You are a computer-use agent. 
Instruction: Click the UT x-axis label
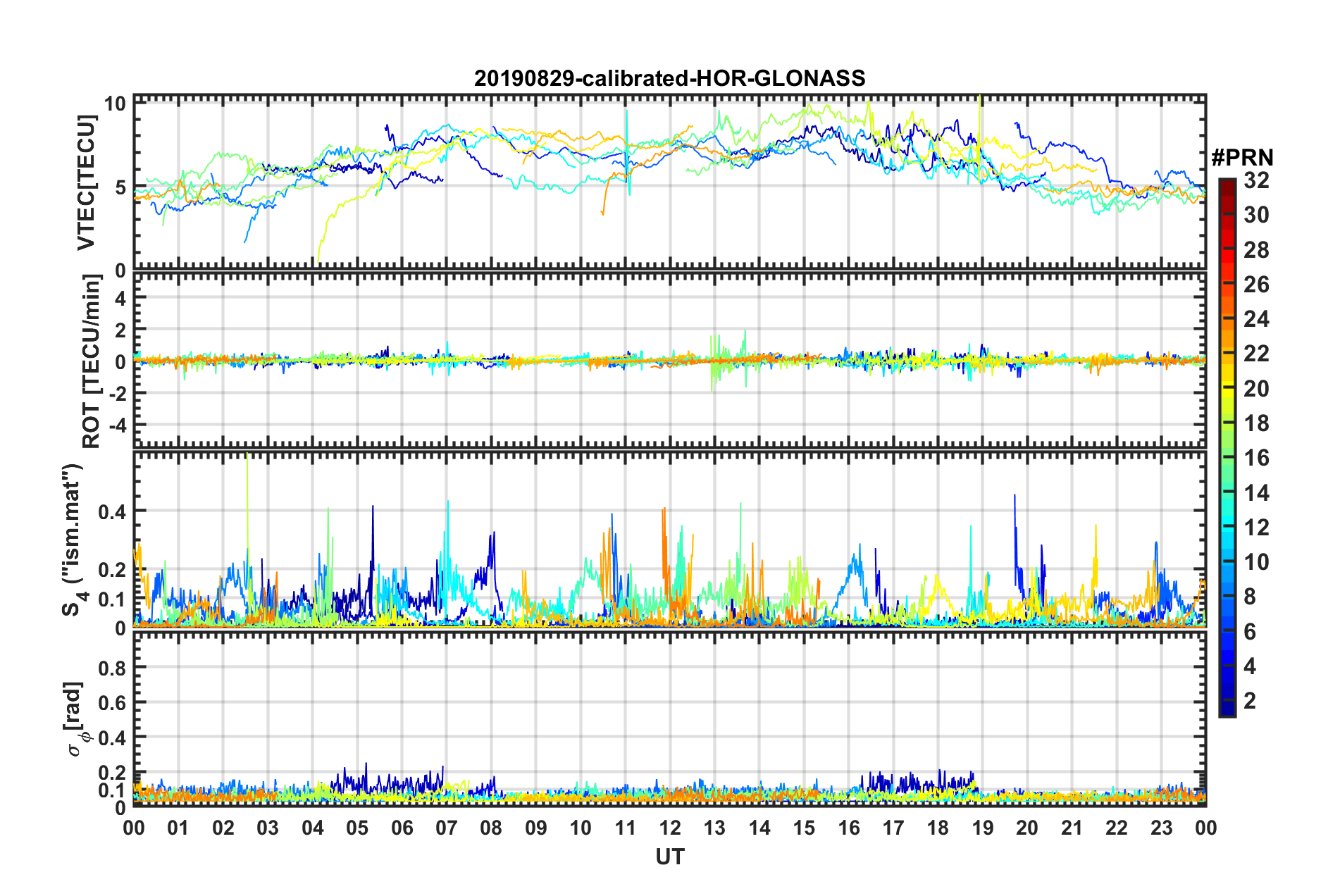point(670,857)
